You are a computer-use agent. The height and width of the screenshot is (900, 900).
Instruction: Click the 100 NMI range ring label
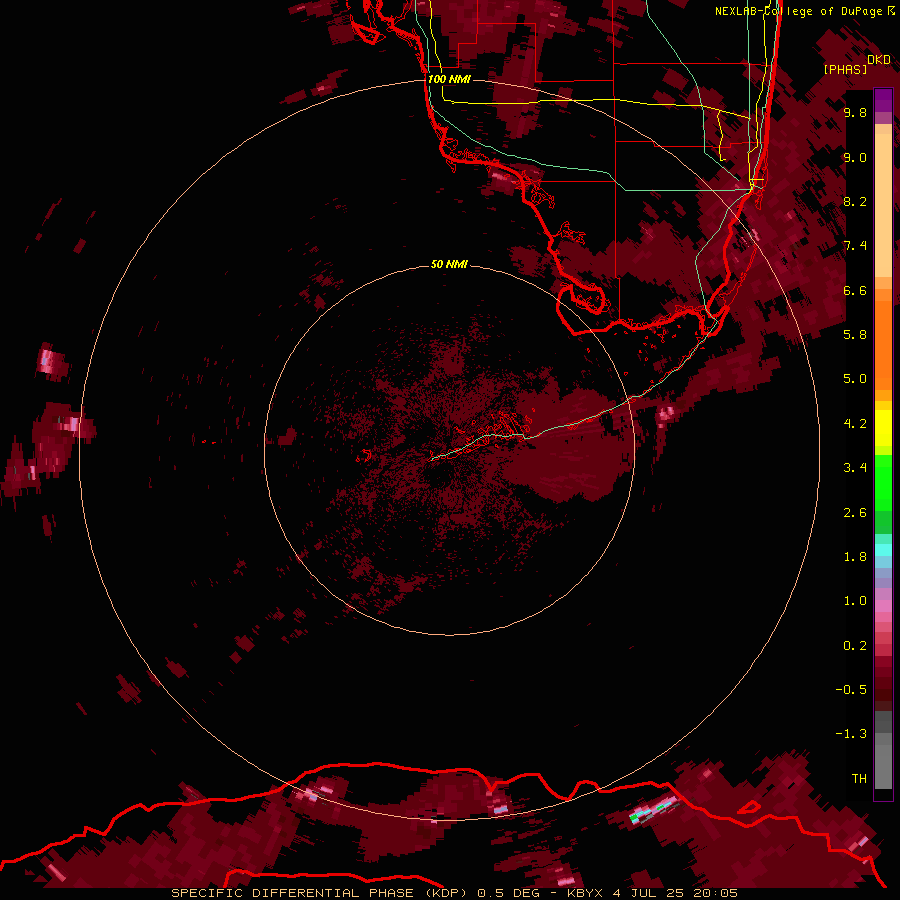coord(449,79)
